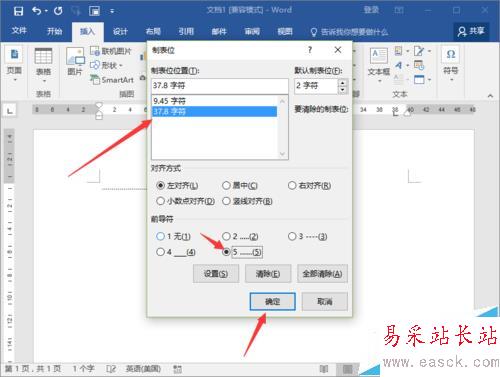Increase default tab stop with up spinner
This screenshot has width=500, height=377.
tap(343, 82)
